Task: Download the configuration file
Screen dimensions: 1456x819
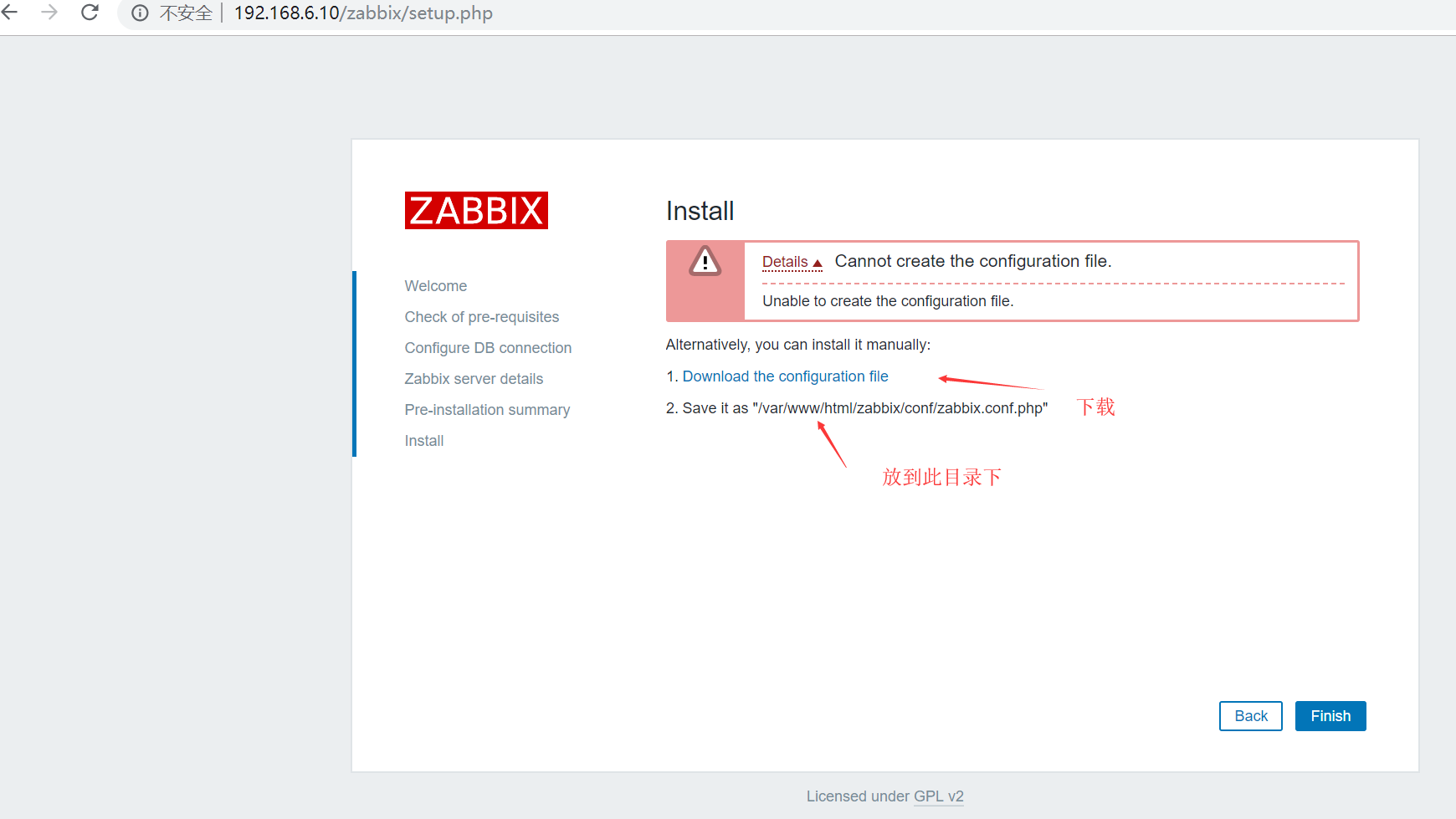Action: pos(785,376)
